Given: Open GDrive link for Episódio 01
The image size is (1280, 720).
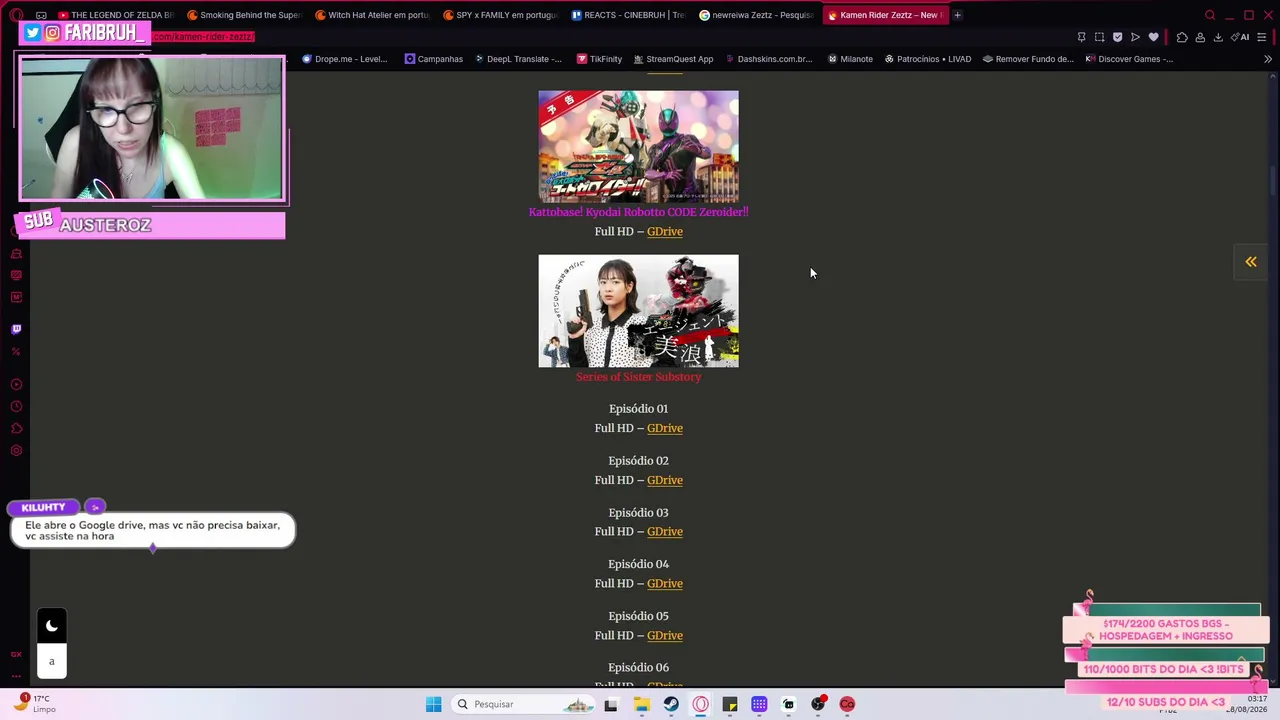Looking at the screenshot, I should (x=664, y=429).
